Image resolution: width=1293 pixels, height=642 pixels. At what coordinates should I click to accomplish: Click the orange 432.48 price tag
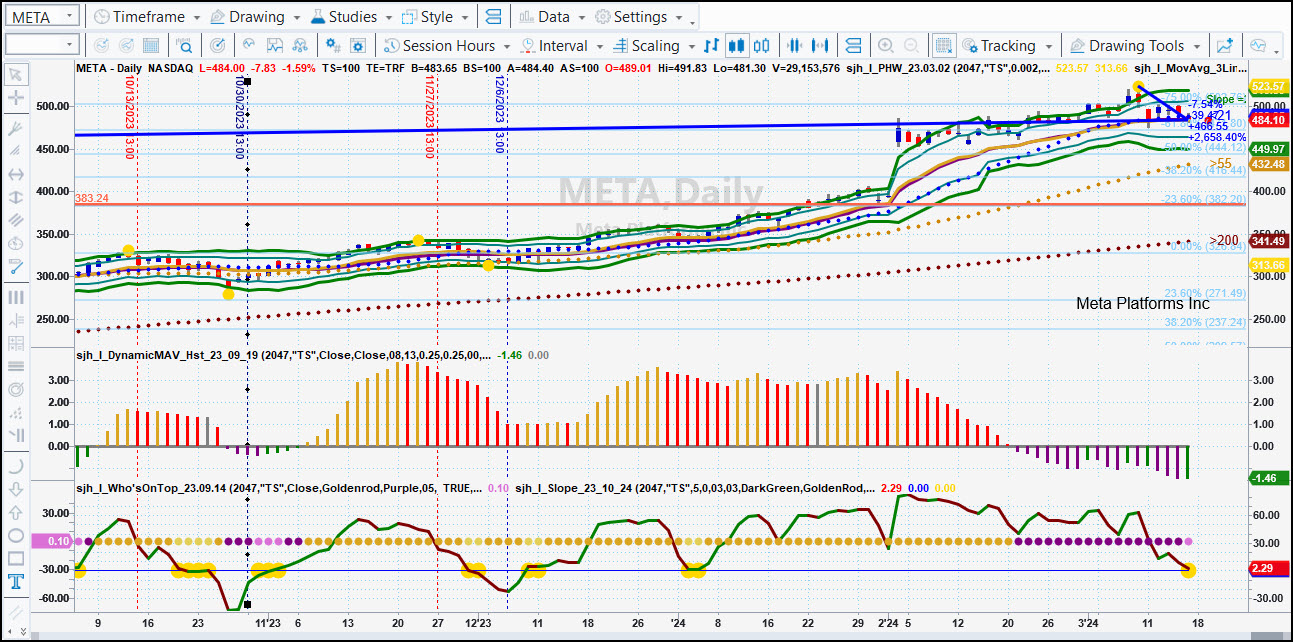pos(1267,164)
